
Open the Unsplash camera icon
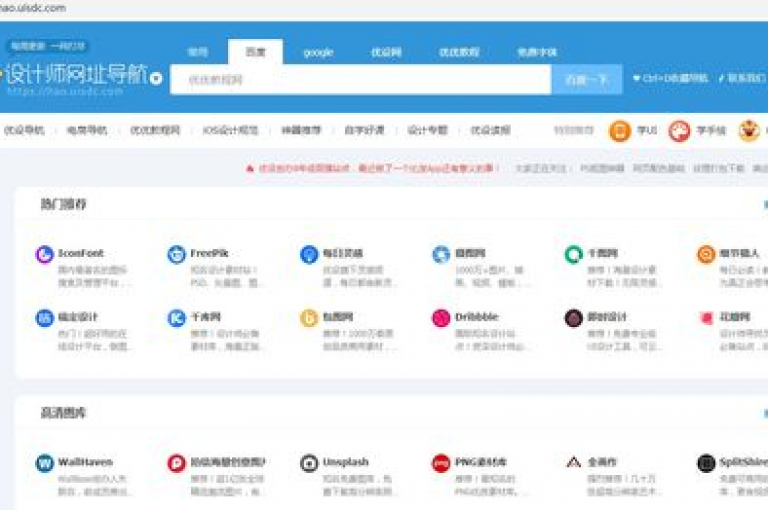(x=309, y=463)
